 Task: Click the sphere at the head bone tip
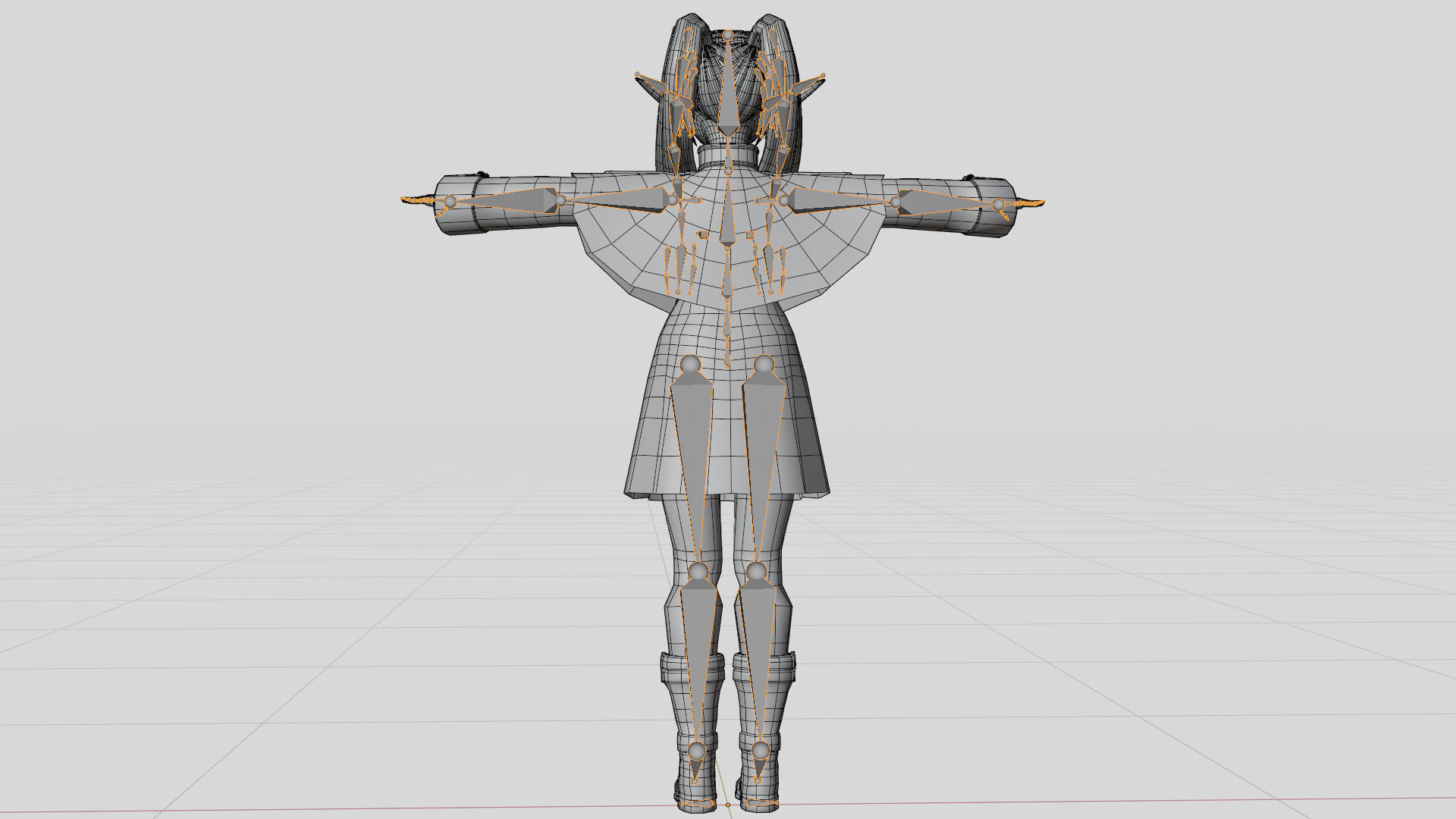(728, 34)
